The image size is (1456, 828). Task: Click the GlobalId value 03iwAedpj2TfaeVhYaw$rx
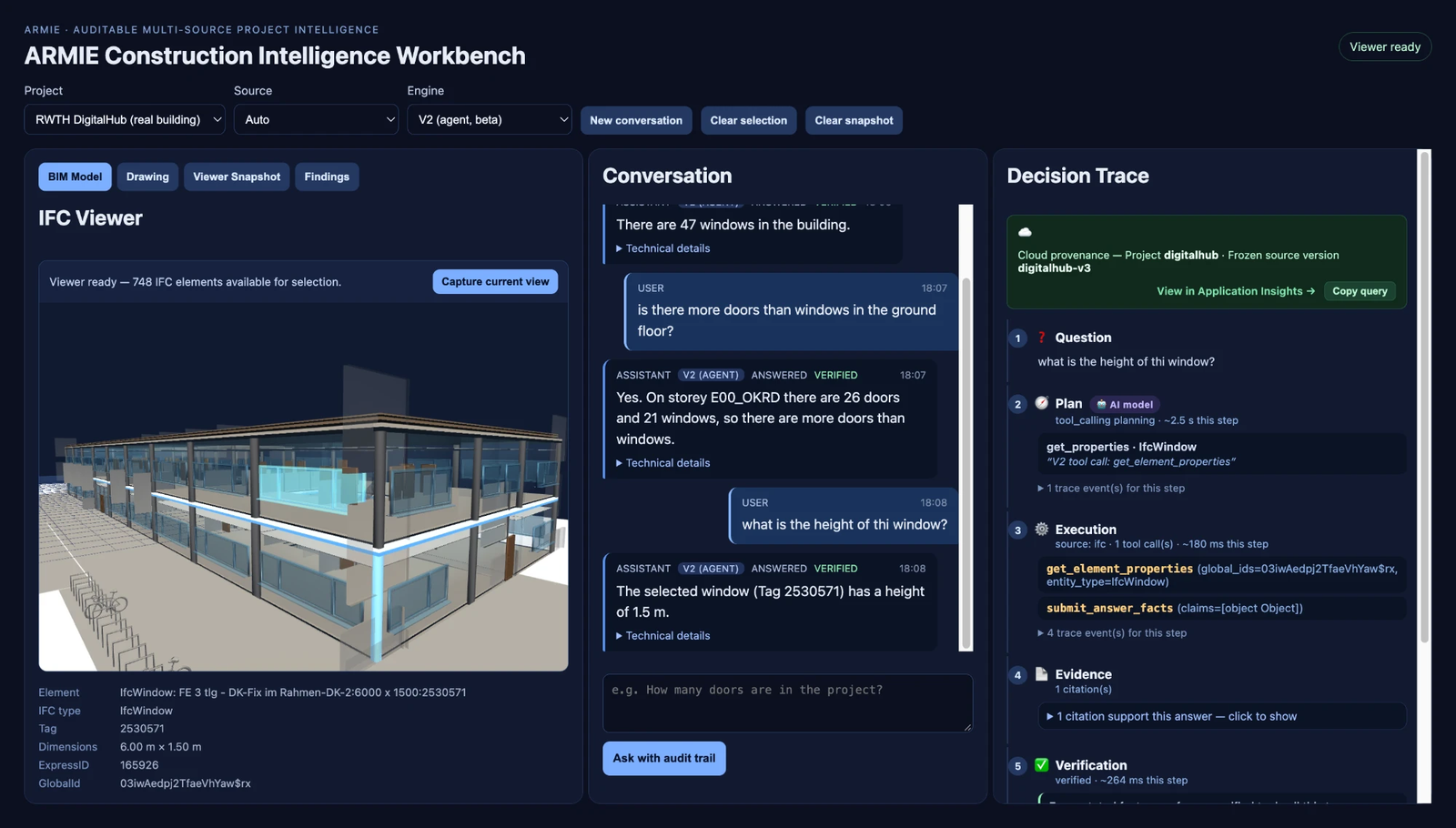[186, 783]
